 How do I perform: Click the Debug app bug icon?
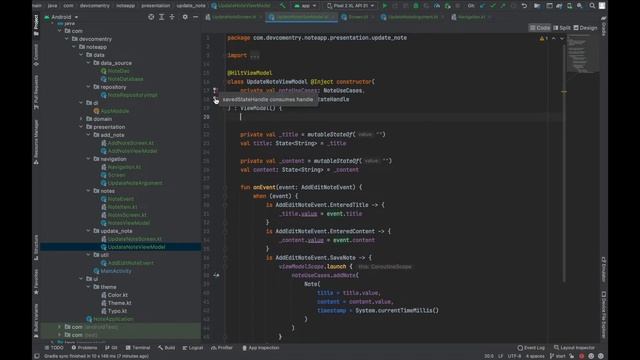[416, 6]
